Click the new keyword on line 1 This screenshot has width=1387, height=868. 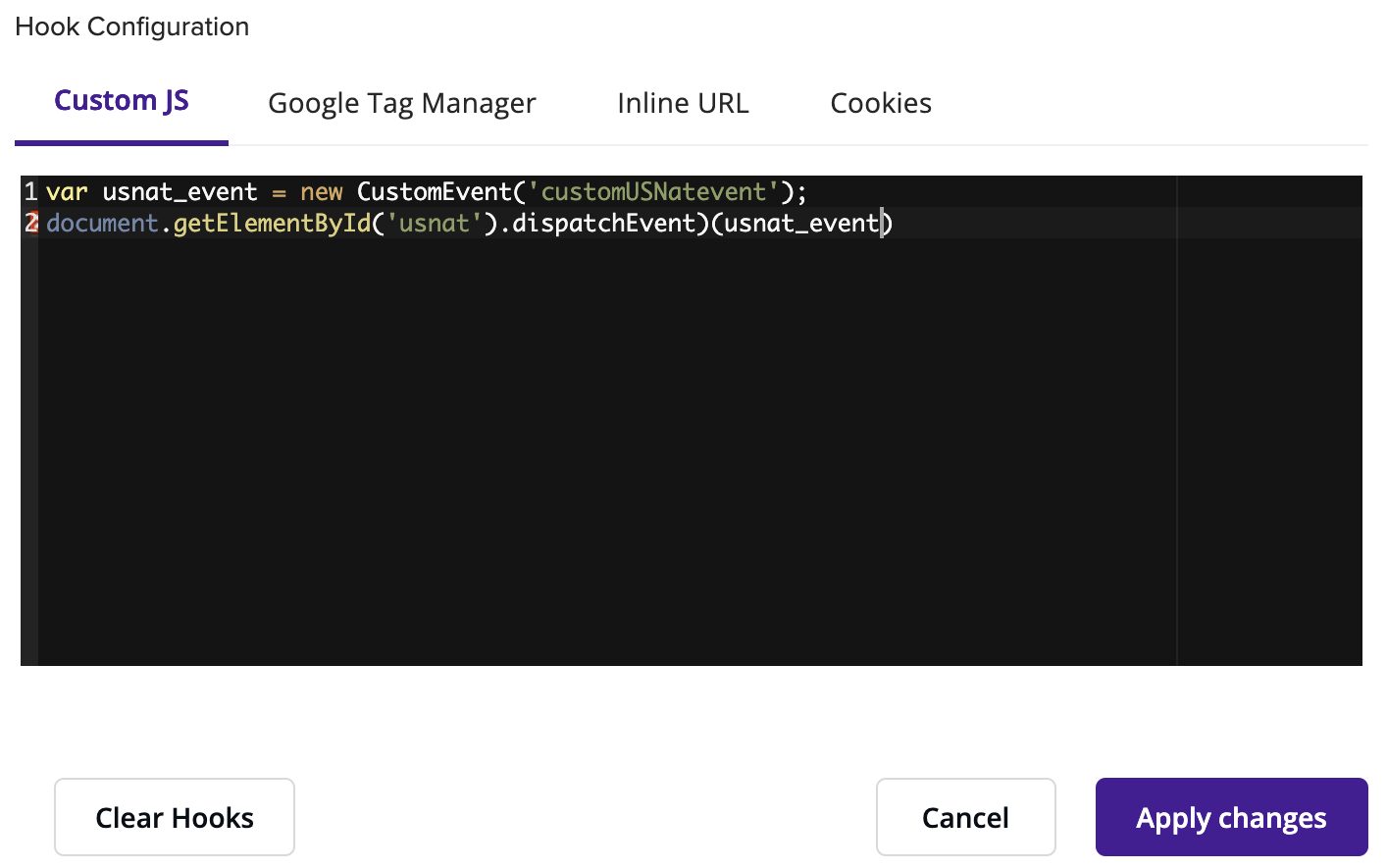click(322, 192)
